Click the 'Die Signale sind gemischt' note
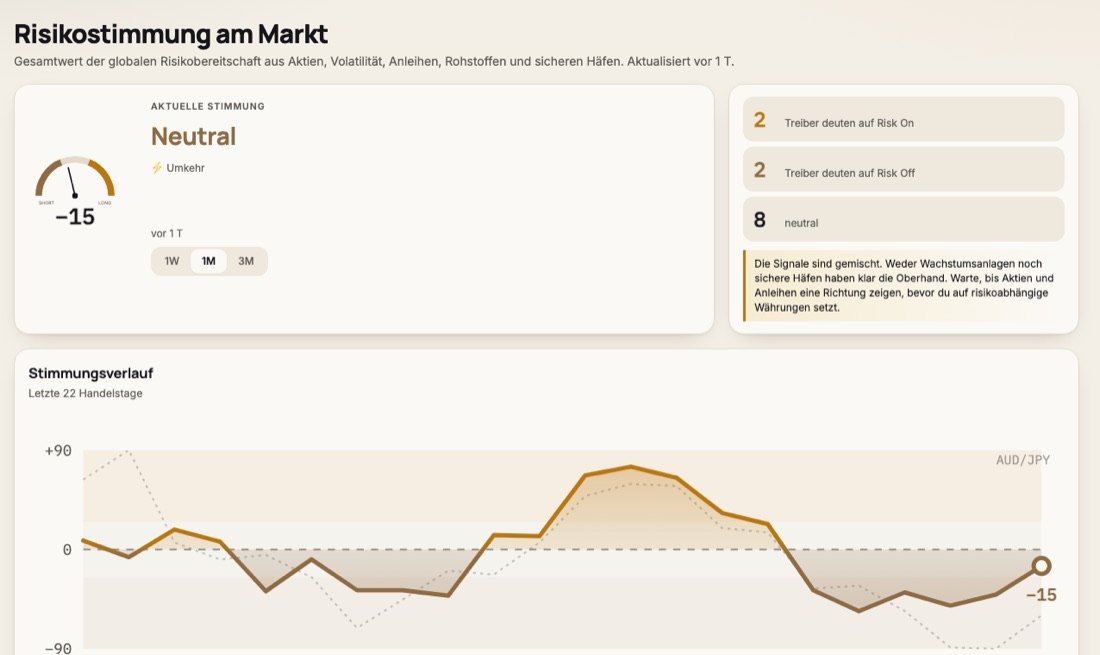 point(904,285)
